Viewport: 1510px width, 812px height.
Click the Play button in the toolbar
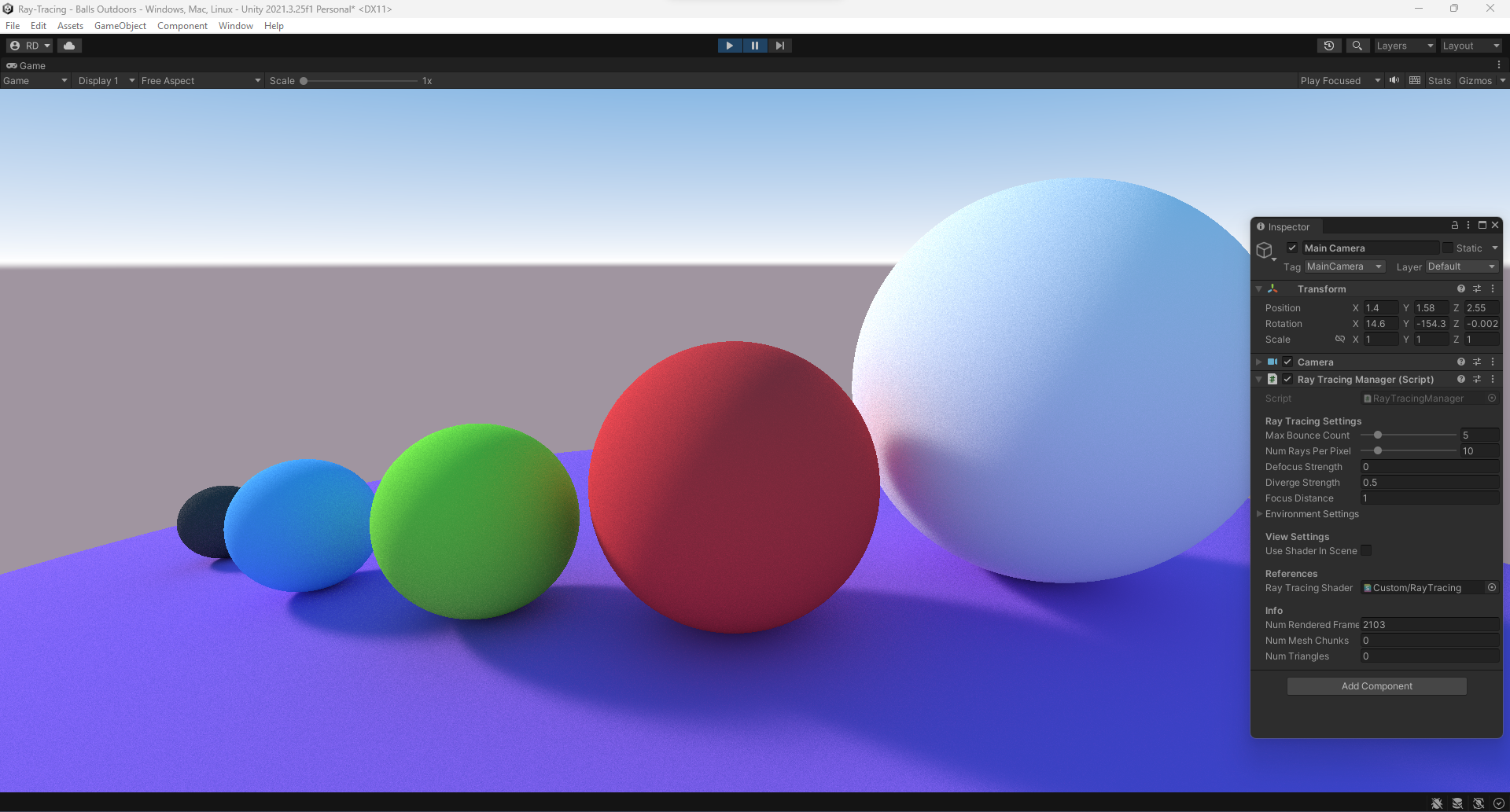click(x=730, y=45)
